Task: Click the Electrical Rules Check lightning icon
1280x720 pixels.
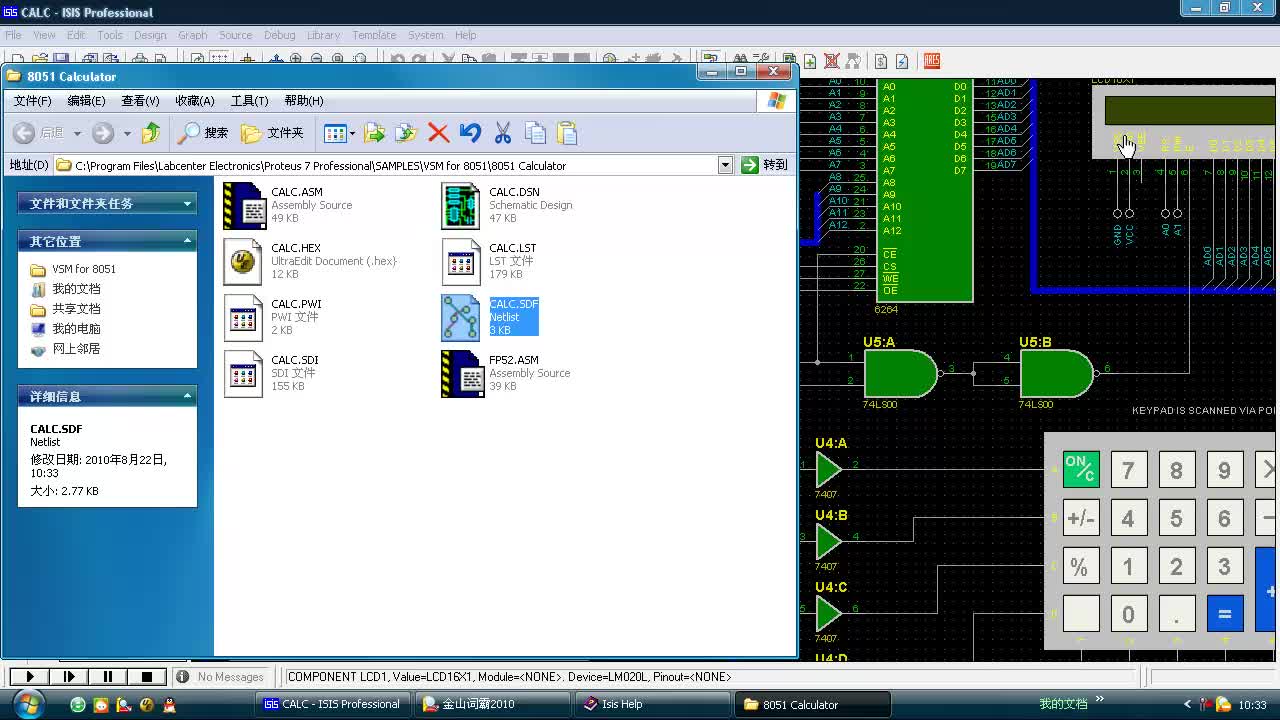Action: coord(902,61)
